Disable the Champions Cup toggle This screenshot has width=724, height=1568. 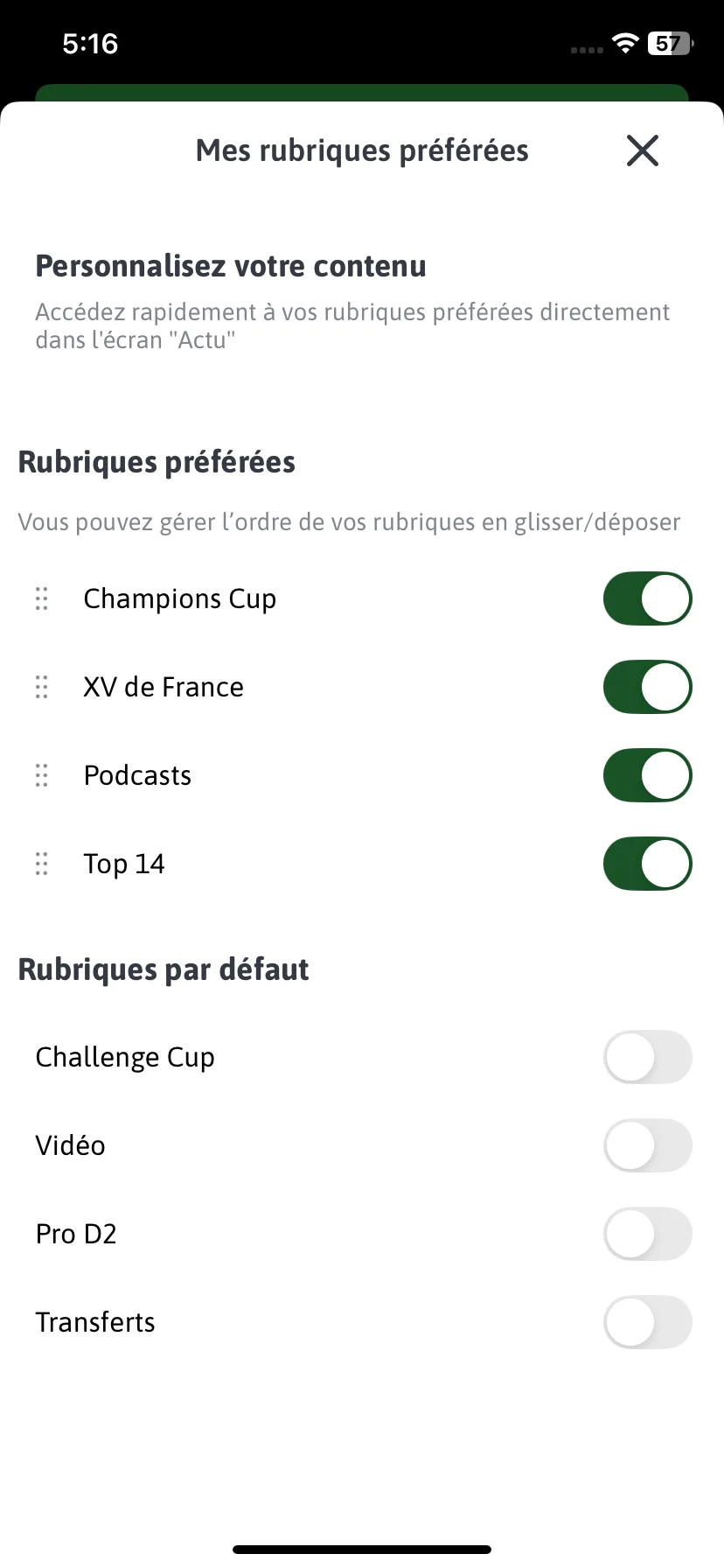click(x=648, y=598)
